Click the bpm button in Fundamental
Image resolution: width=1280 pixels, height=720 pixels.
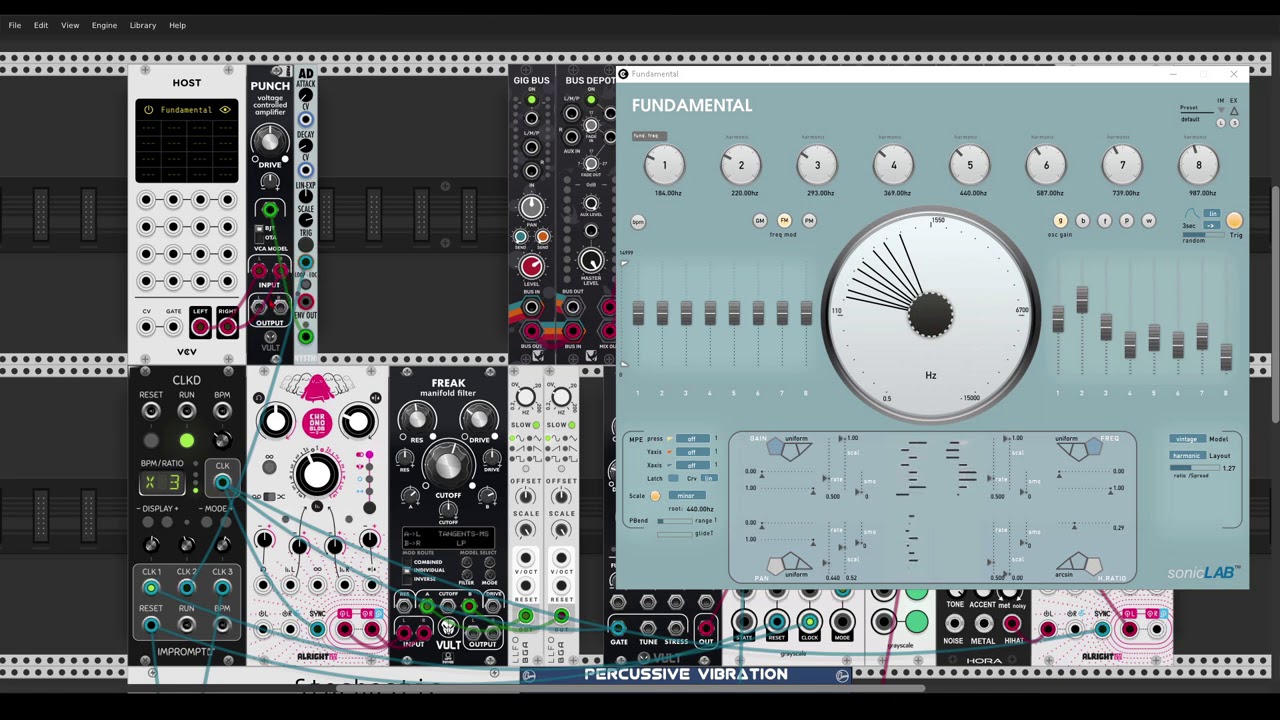(638, 222)
